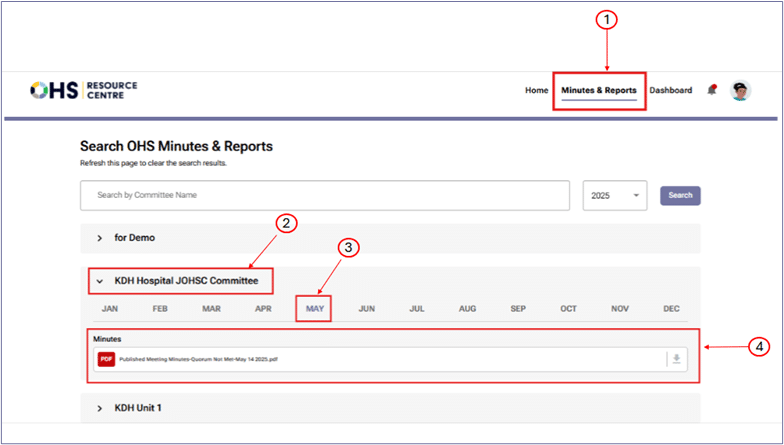
Task: Click the OHS Resource Centre logo
Action: [84, 91]
